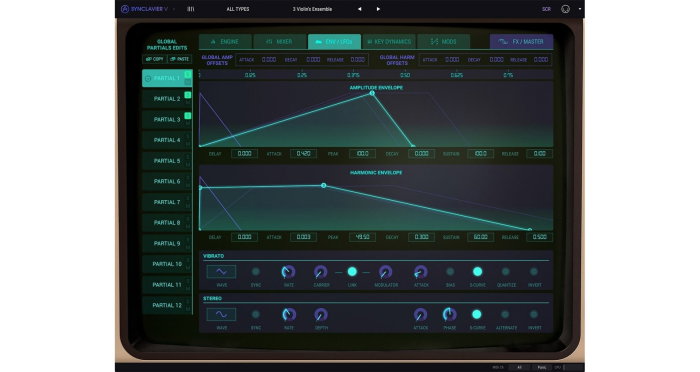Click the Vibrato Carrier knob

click(321, 272)
